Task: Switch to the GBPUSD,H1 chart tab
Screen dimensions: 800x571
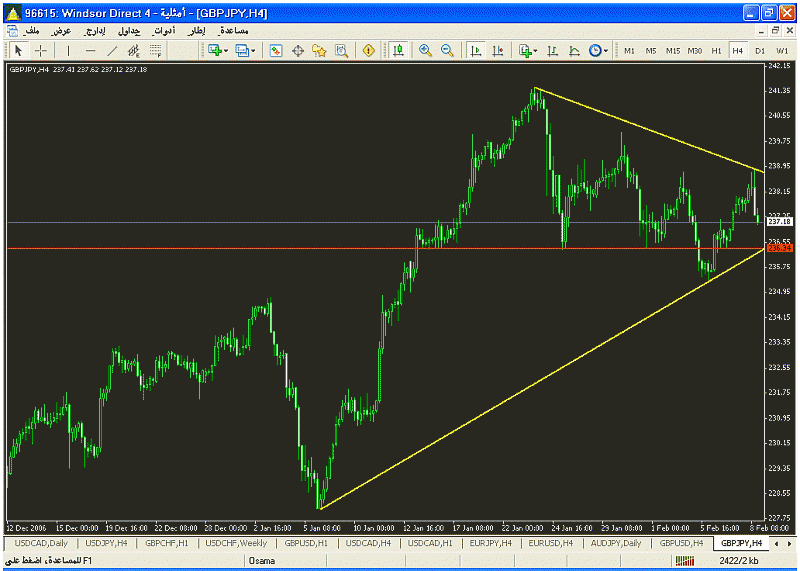Action: coord(306,543)
